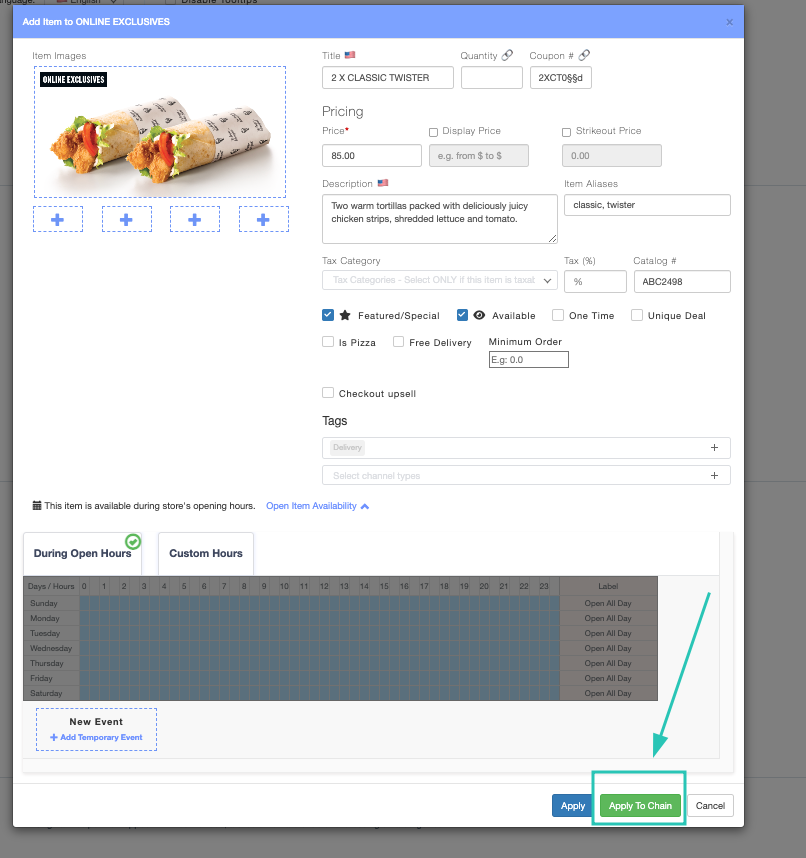Check the Is Pizza checkbox
This screenshot has width=806, height=858.
pos(328,342)
